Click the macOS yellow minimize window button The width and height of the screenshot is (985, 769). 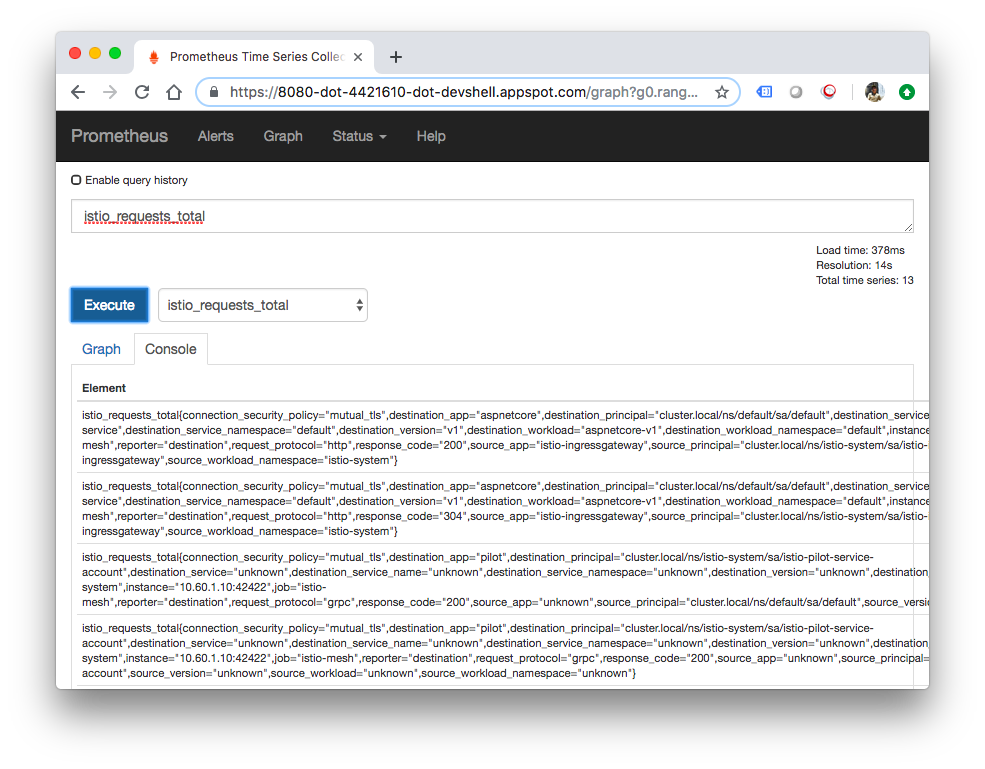point(95,53)
